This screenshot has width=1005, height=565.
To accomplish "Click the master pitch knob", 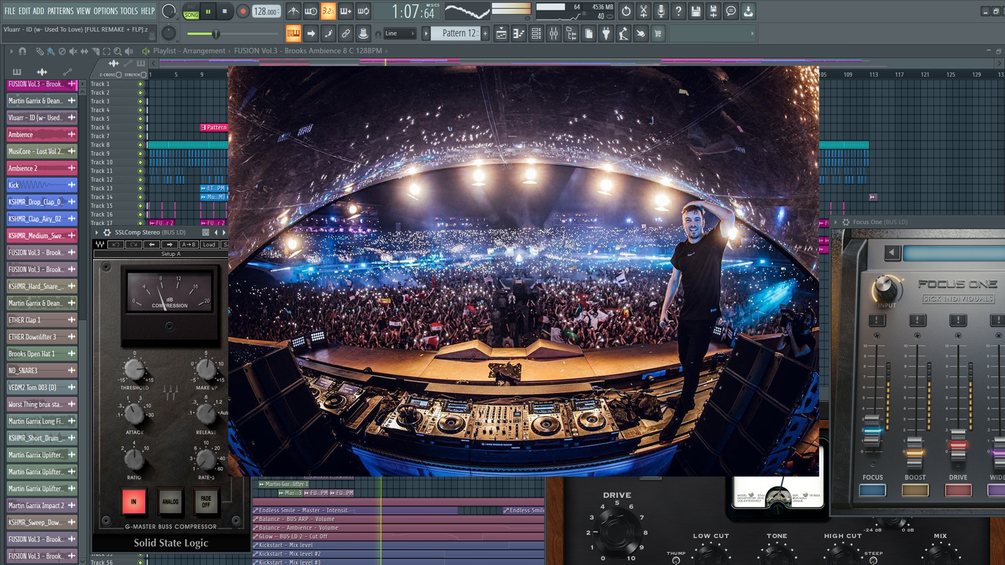I will coord(169,33).
